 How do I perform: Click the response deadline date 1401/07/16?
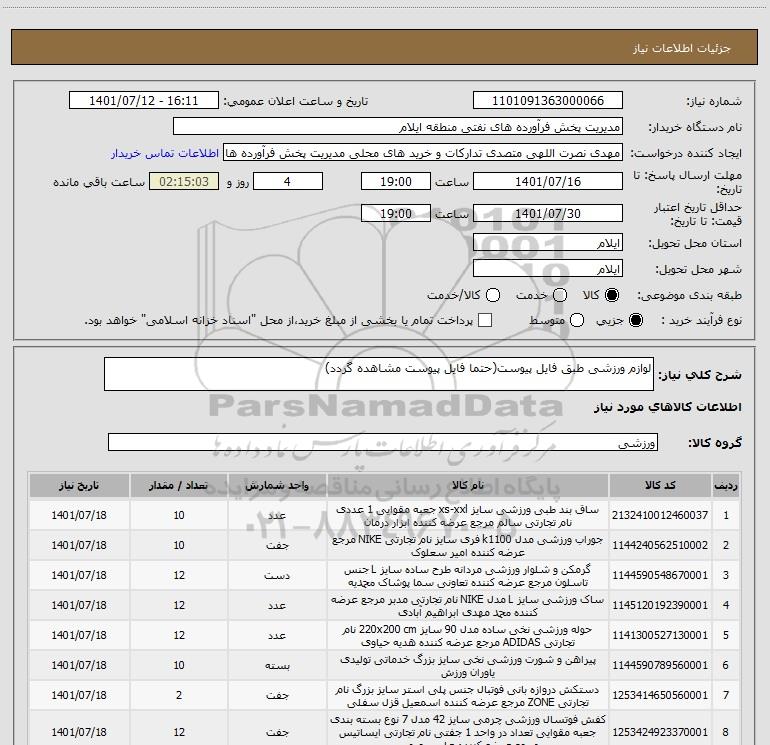[547, 183]
